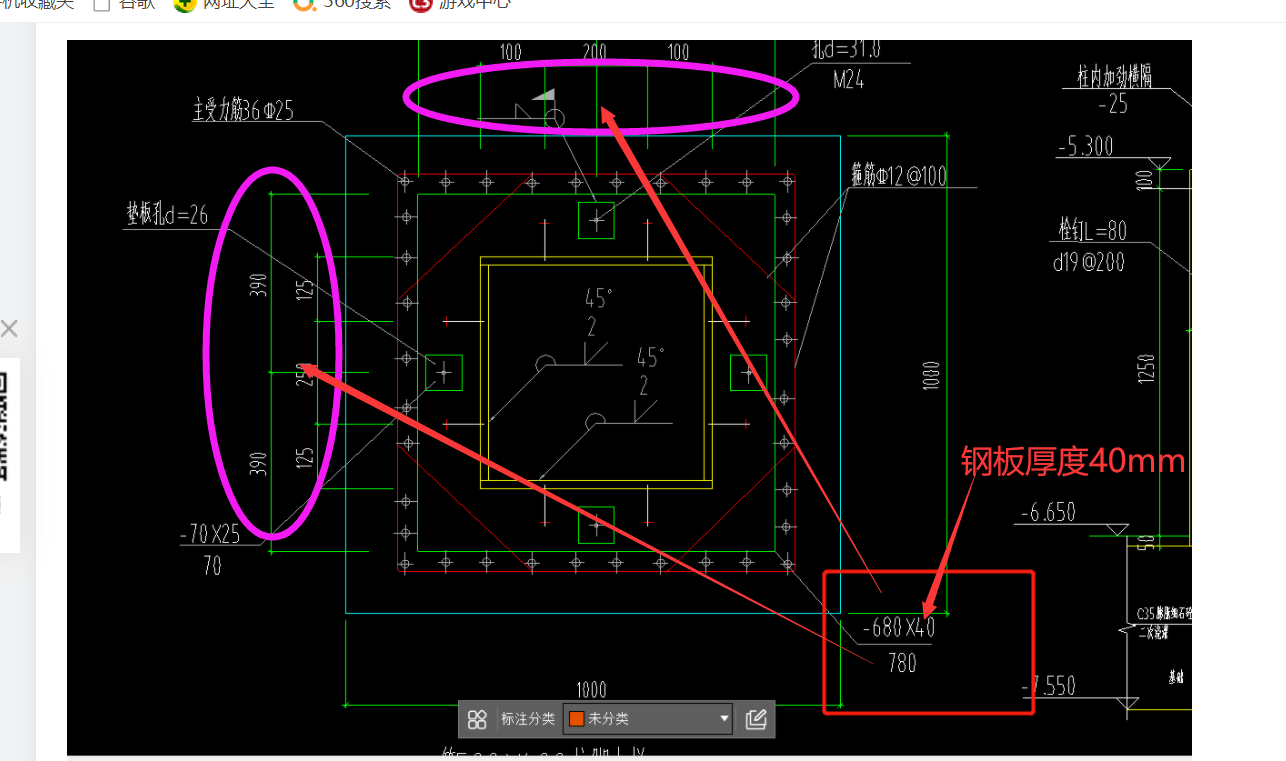Click the -5.300 elevation mark

pyautogui.click(x=1085, y=147)
